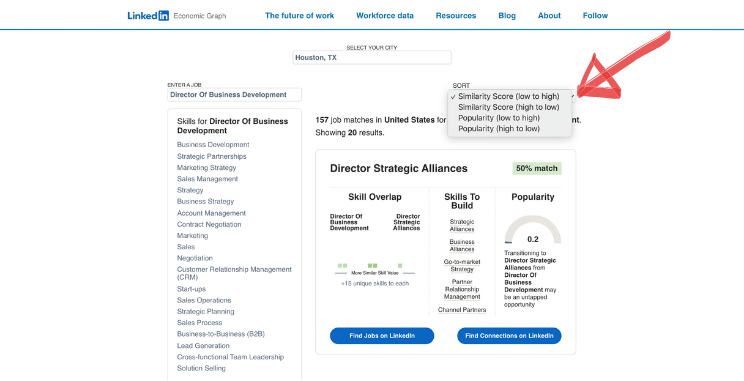
Task: Open The future of work menu
Action: (x=299, y=16)
